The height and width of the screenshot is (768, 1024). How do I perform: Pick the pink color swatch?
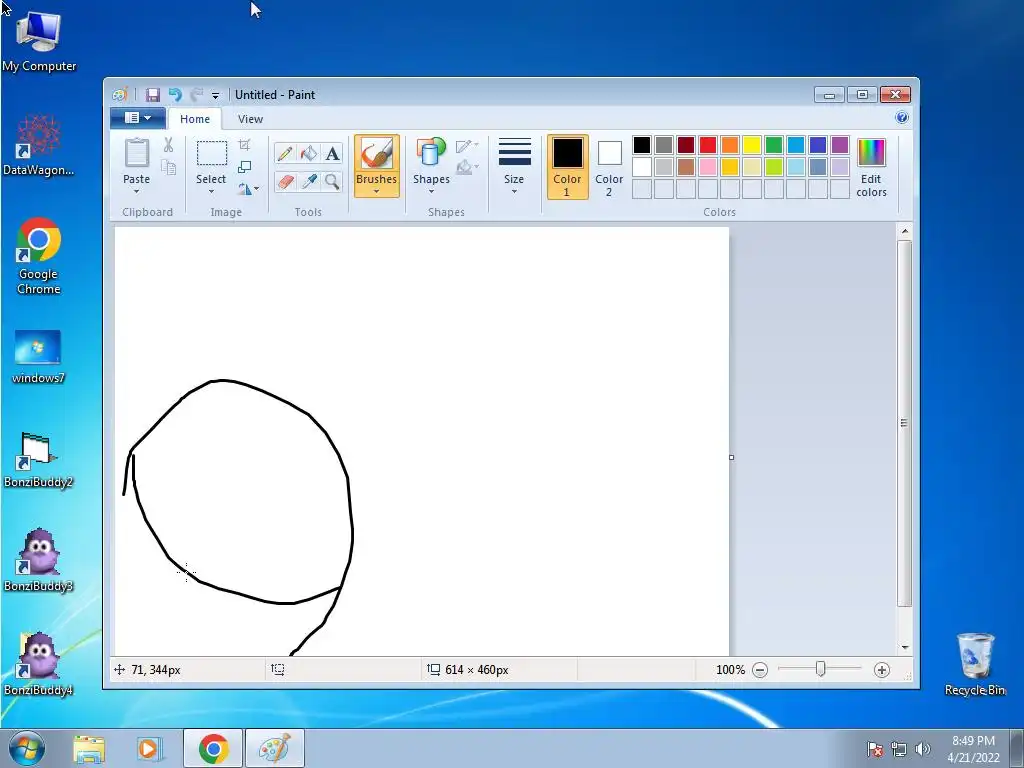[708, 167]
